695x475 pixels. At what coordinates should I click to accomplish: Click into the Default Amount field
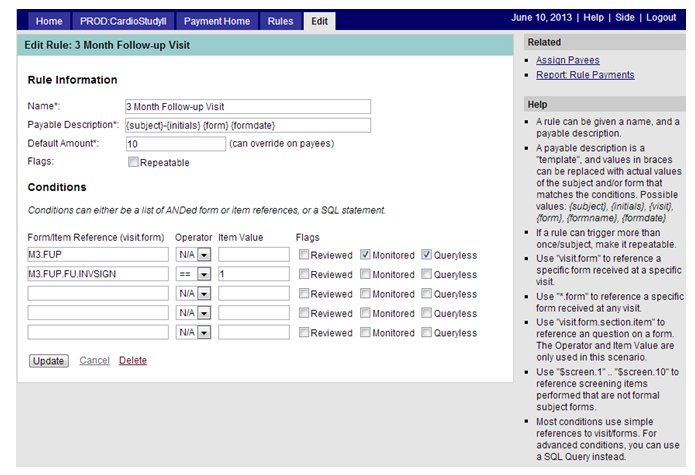[175, 143]
